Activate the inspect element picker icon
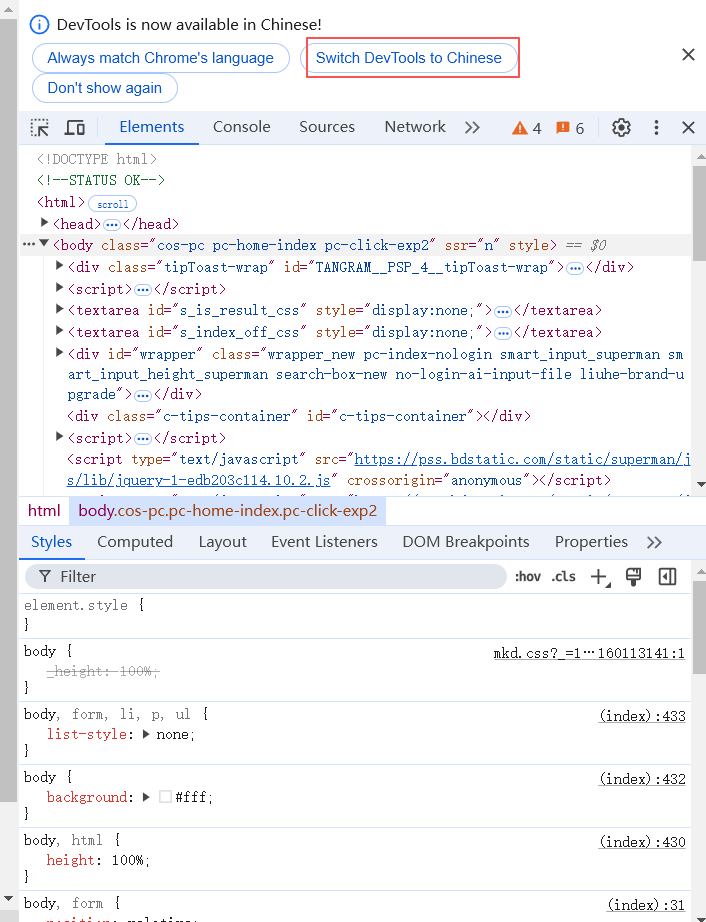The width and height of the screenshot is (706, 922). click(39, 128)
